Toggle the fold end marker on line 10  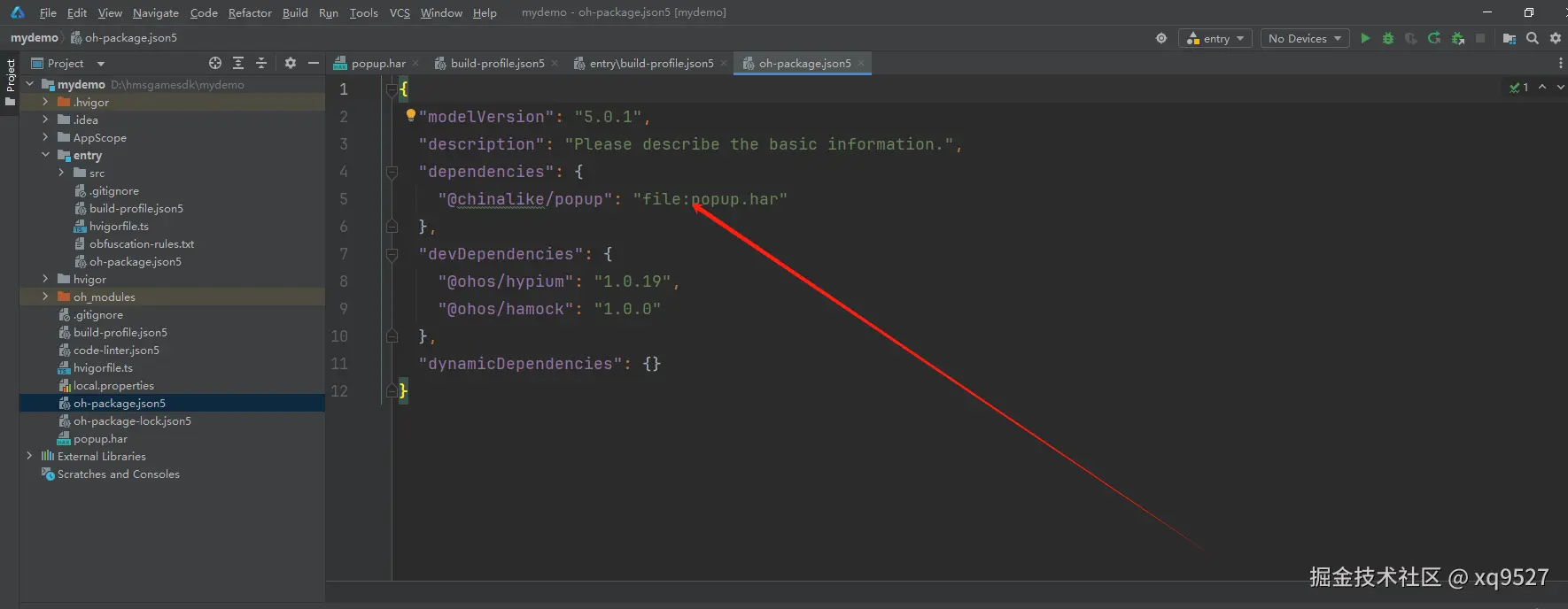392,336
